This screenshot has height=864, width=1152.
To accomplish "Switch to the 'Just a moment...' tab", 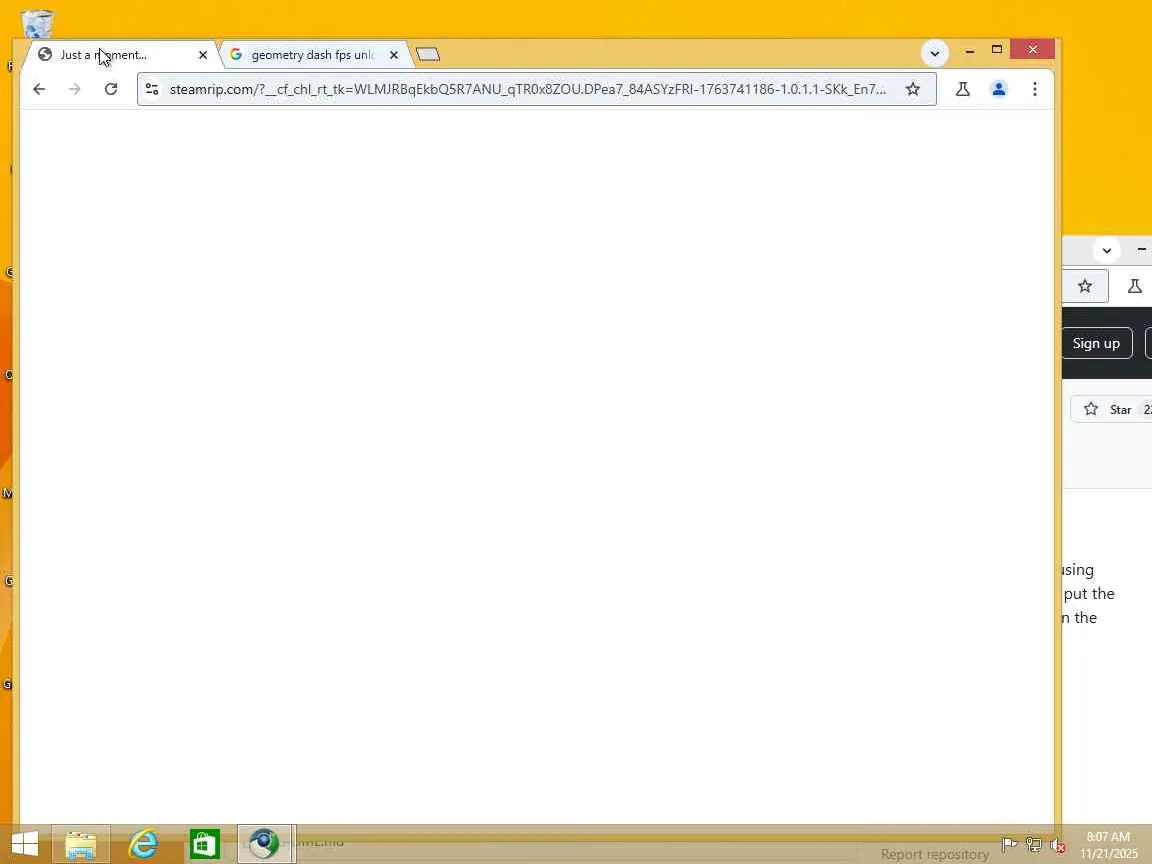I will click(121, 55).
